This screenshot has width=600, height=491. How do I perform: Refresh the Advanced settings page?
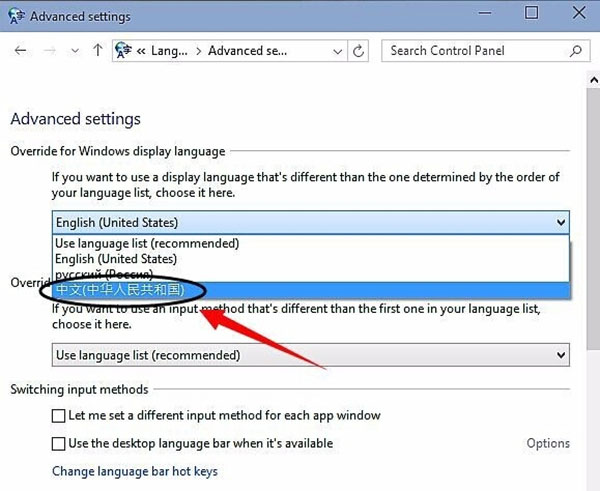[358, 51]
